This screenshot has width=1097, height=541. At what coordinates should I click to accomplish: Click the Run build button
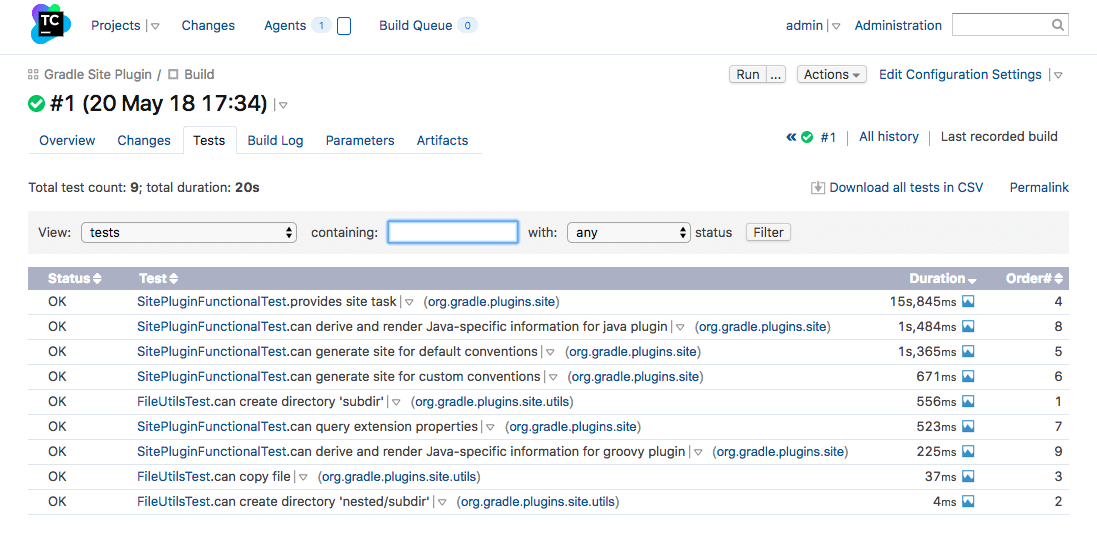(747, 75)
